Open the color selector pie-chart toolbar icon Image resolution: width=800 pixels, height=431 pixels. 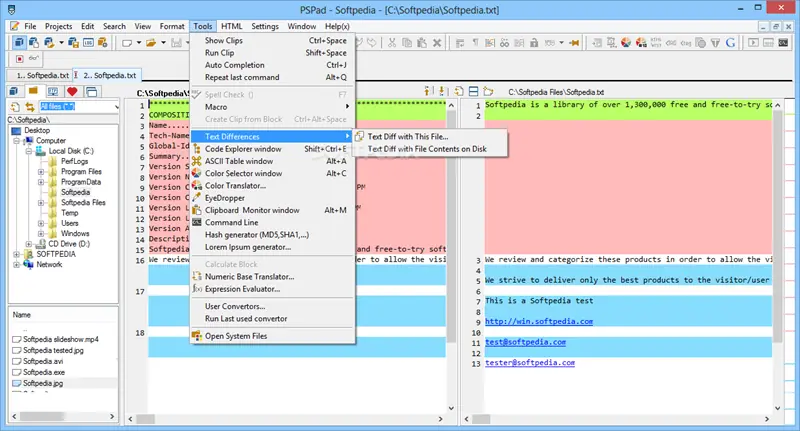[626, 43]
